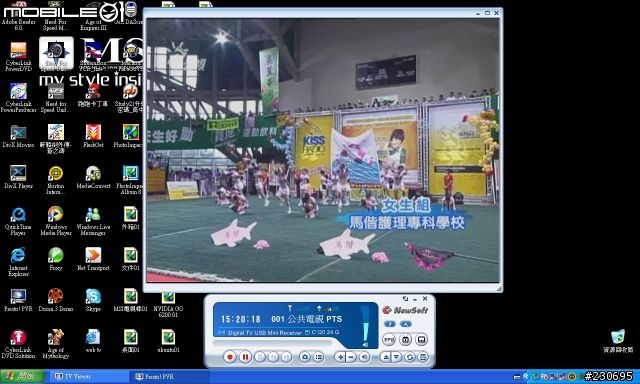Launch Windows Live Messenger shortcut
This screenshot has height=384, width=640.
click(x=93, y=222)
